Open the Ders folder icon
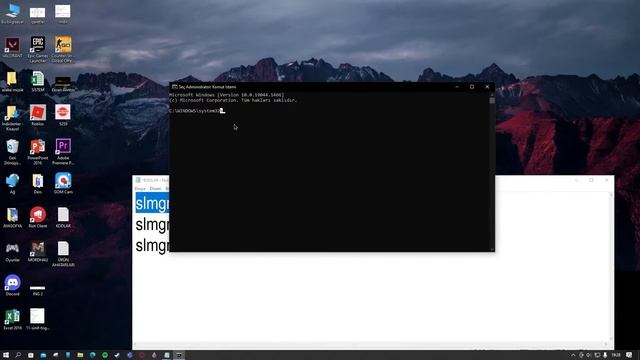Image resolution: width=640 pixels, height=360 pixels. [x=38, y=184]
